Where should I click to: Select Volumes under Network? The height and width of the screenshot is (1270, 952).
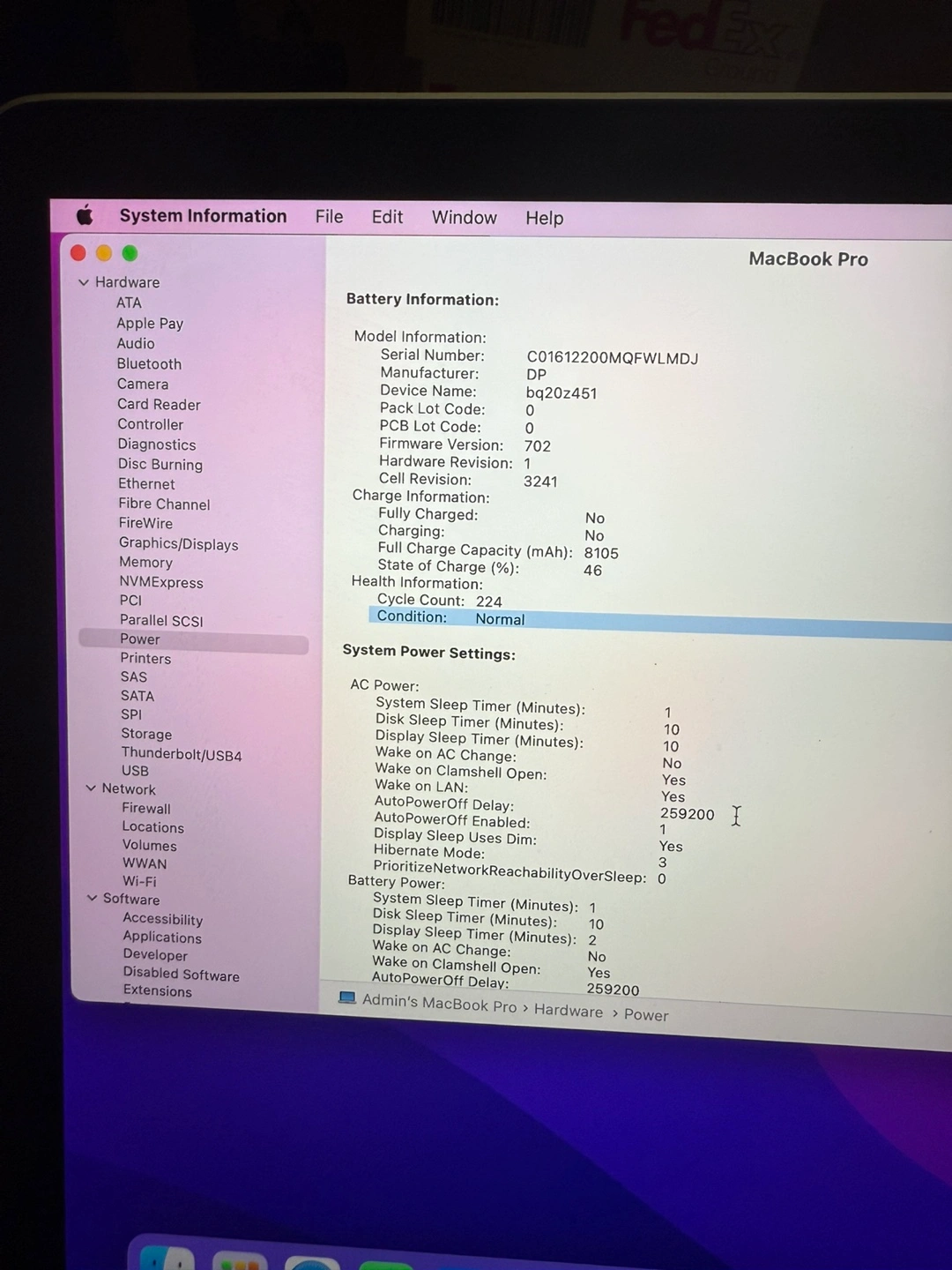coord(150,845)
